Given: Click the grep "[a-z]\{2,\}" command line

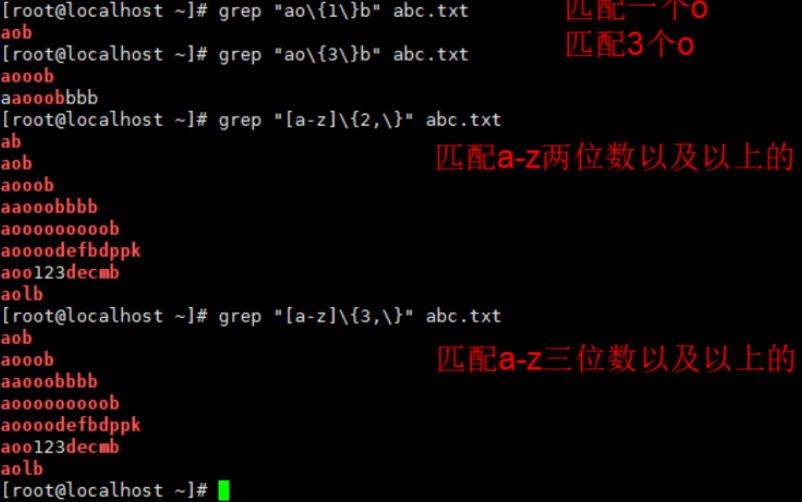Looking at the screenshot, I should (251, 120).
